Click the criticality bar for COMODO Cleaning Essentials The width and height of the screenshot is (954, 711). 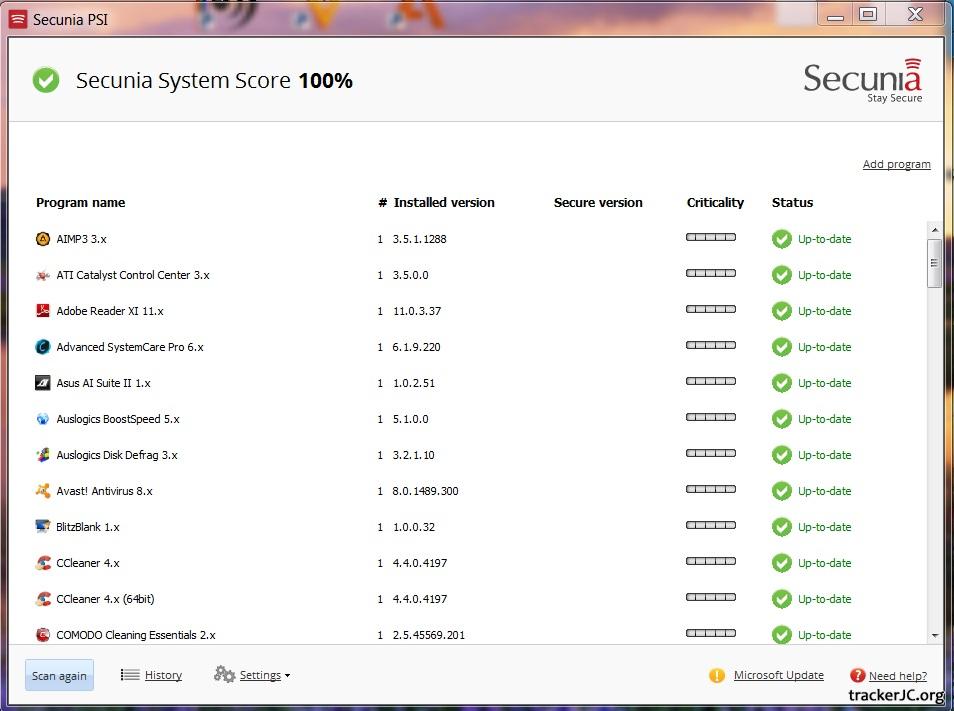coord(710,633)
